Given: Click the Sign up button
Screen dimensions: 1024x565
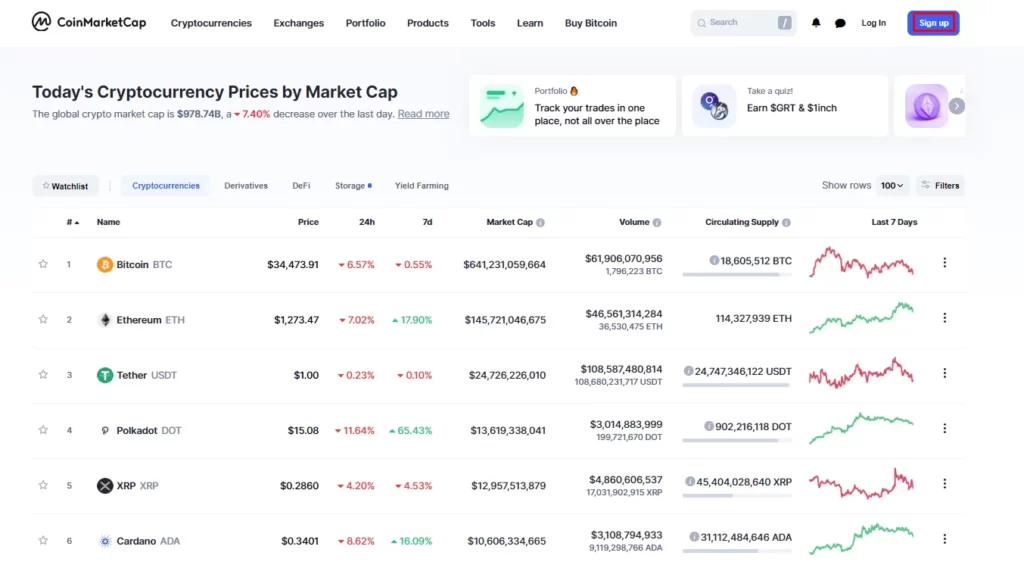Looking at the screenshot, I should point(933,23).
